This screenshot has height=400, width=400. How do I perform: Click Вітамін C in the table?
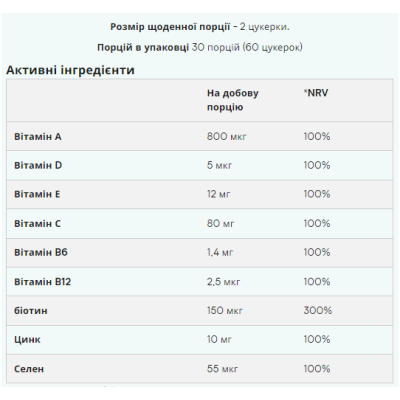(x=37, y=223)
